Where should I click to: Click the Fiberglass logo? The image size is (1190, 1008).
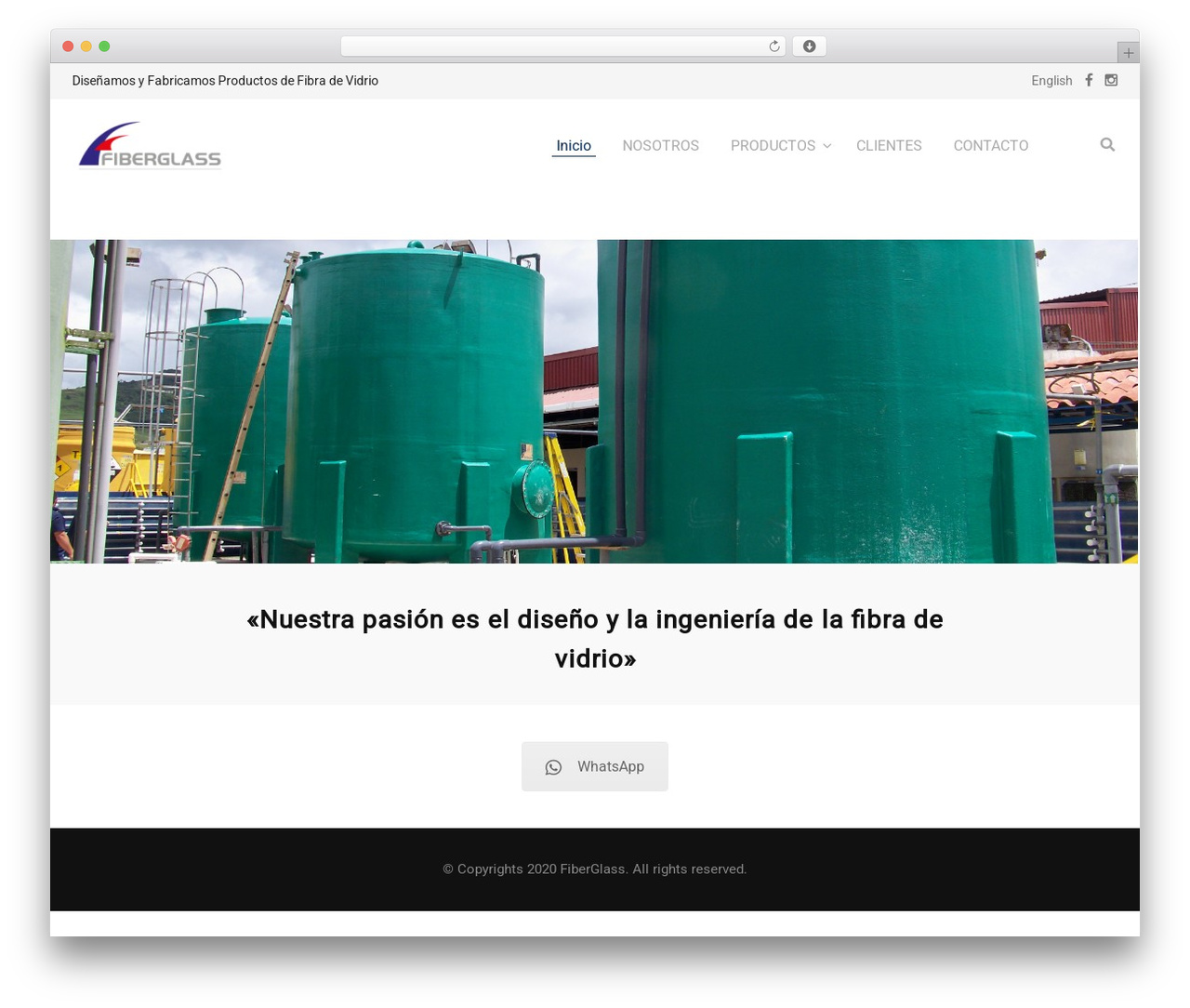(x=150, y=145)
